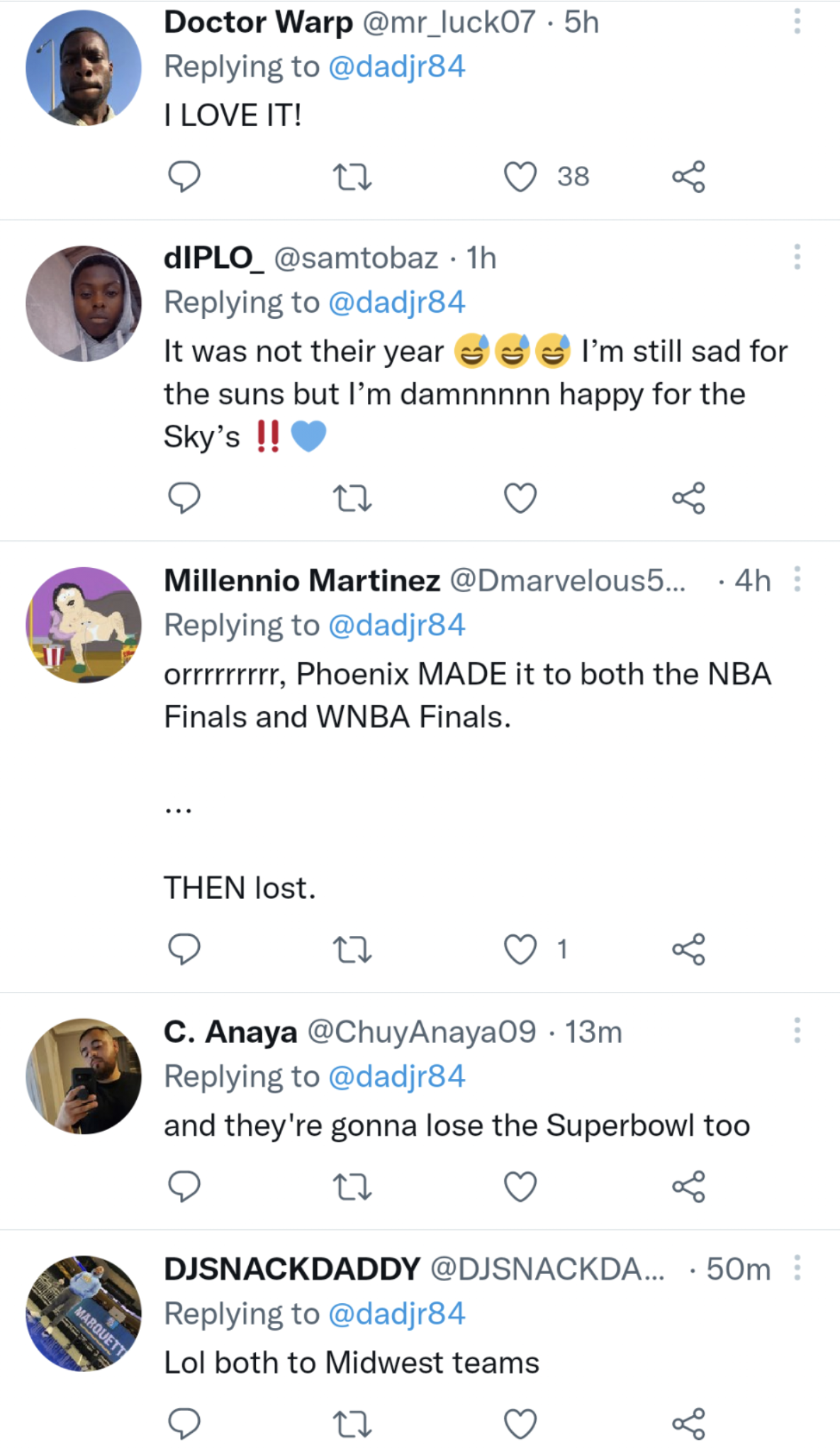This screenshot has width=840, height=1452.
Task: Open more options for Doctor Warp's tweet
Action: click(797, 22)
